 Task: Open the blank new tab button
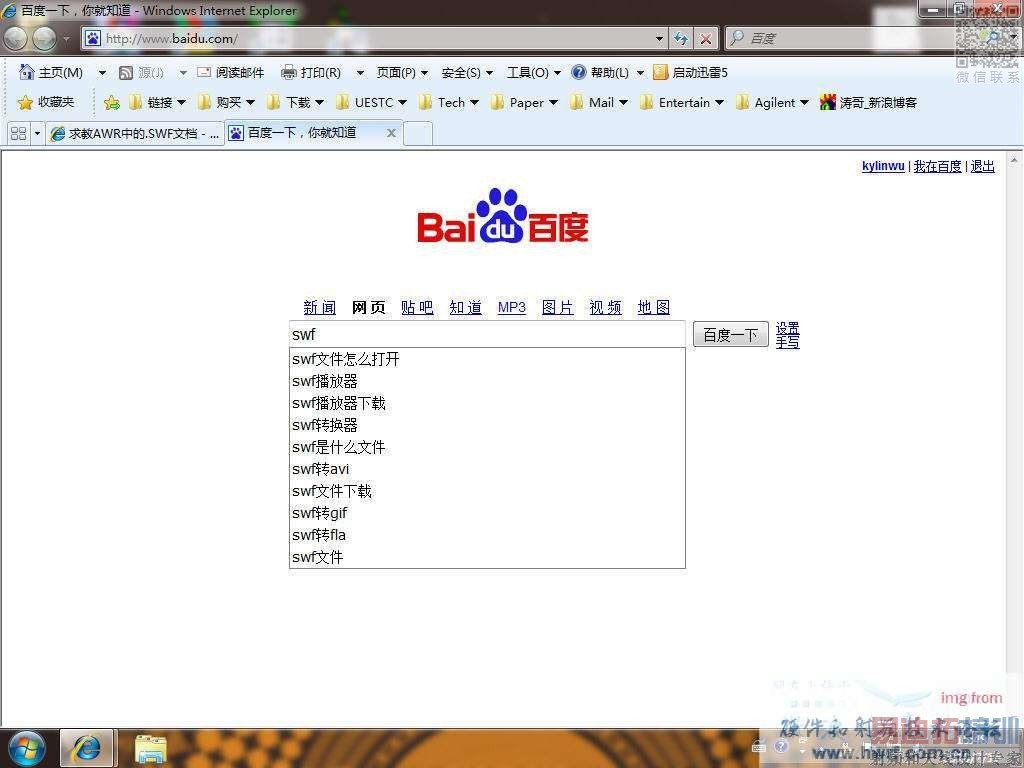418,133
